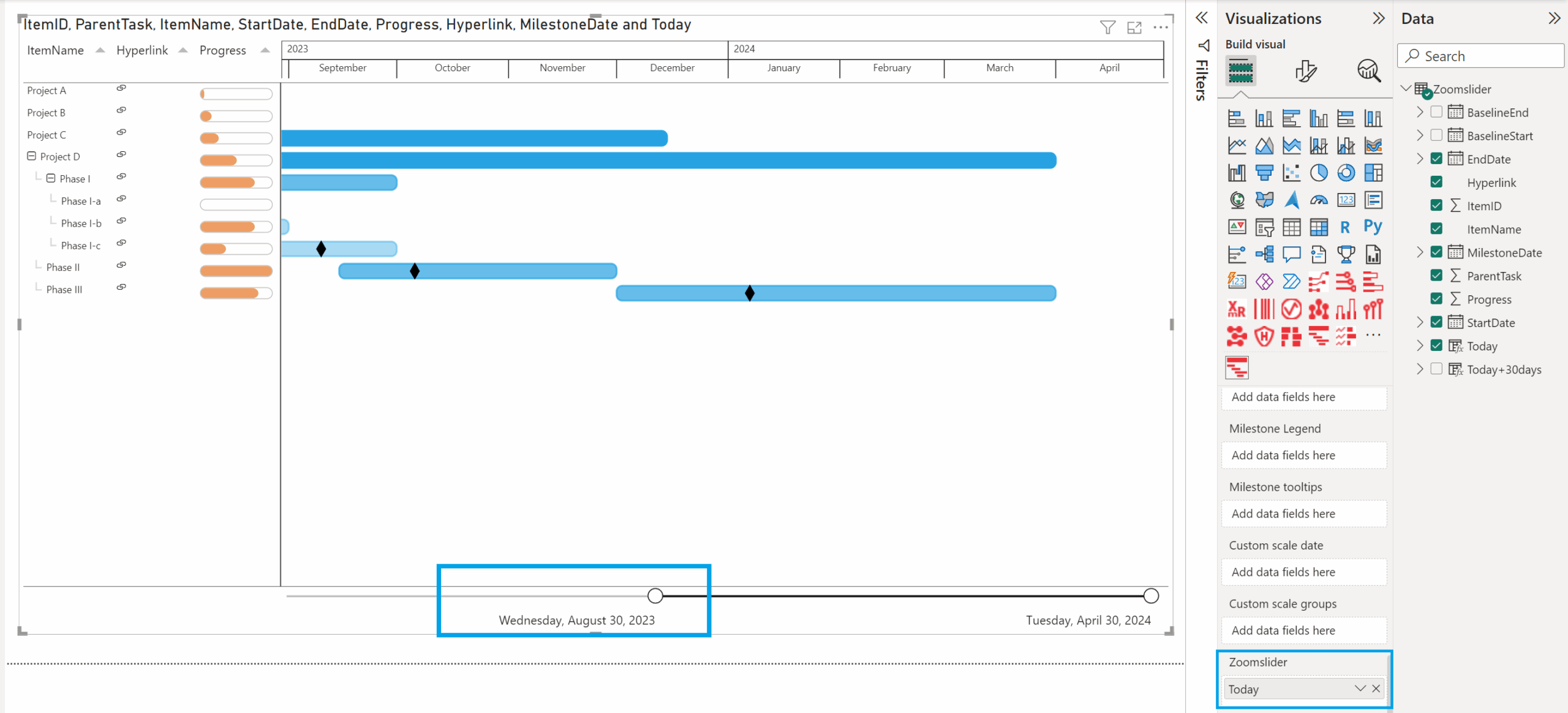Image resolution: width=1568 pixels, height=713 pixels.
Task: Enable the BaselineEnd field checkbox
Action: (x=1436, y=111)
